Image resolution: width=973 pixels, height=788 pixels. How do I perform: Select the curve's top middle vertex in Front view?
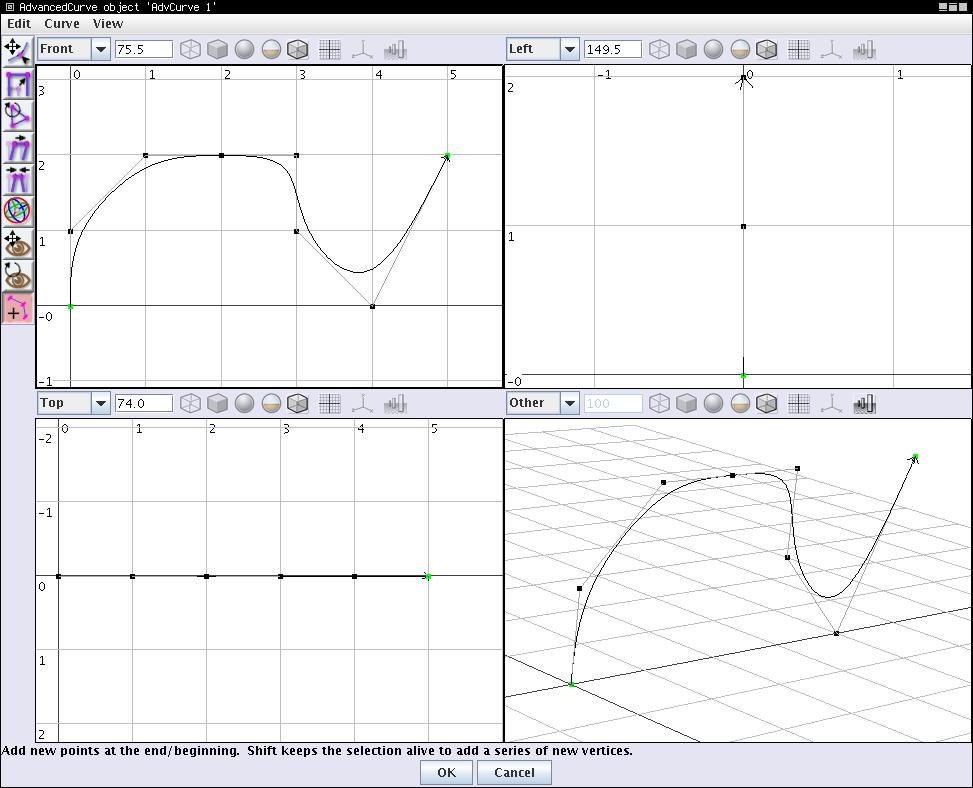coord(222,155)
